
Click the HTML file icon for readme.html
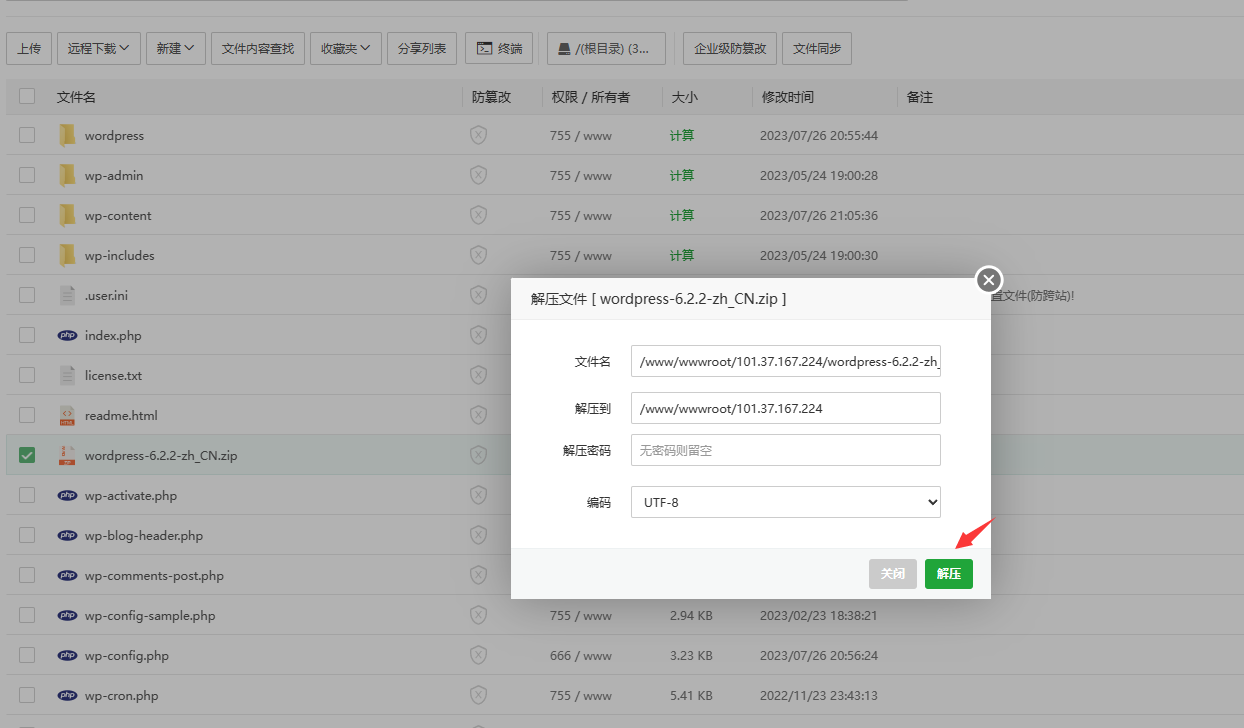click(67, 415)
